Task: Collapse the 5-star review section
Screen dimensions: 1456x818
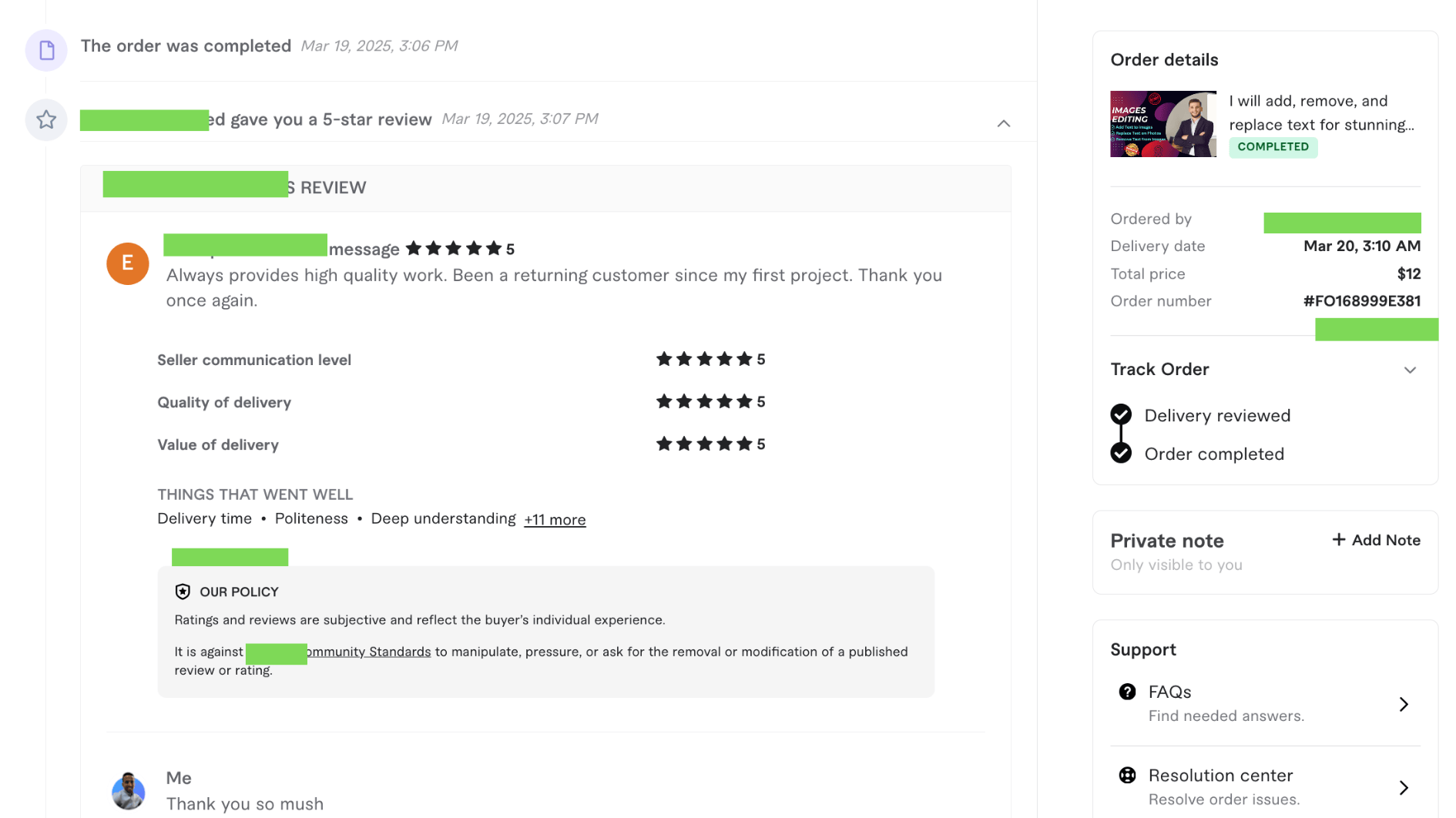Action: click(x=1003, y=123)
